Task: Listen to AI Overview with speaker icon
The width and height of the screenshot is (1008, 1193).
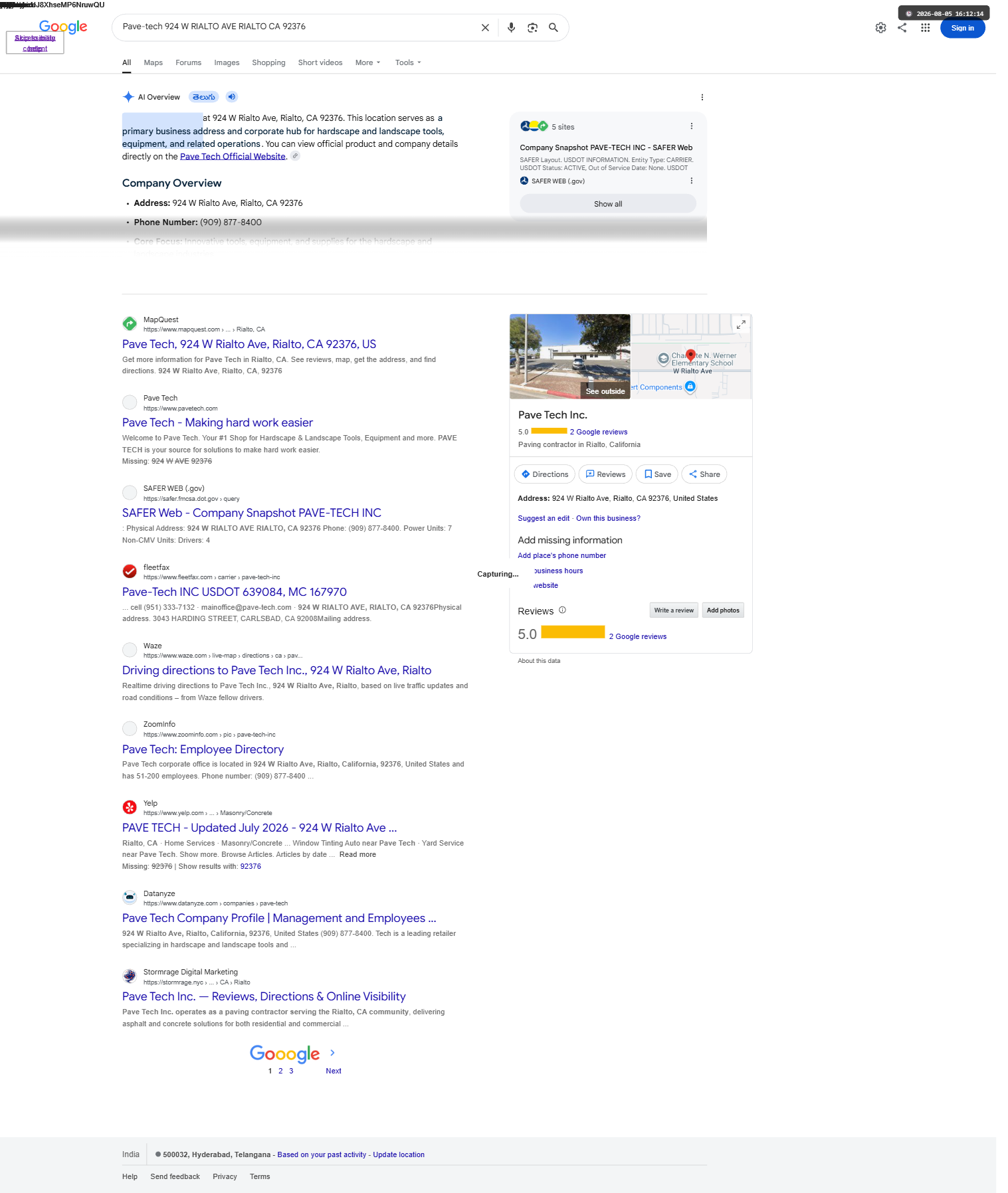Action: pyautogui.click(x=231, y=97)
